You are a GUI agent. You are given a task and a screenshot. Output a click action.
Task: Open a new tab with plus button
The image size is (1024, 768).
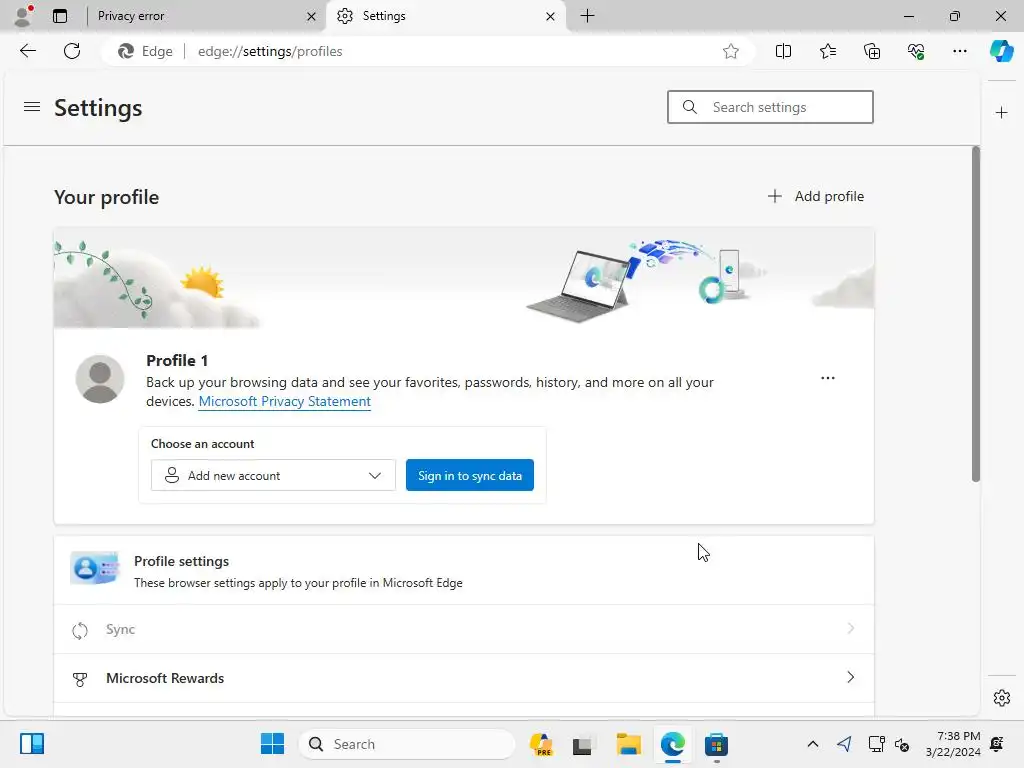point(587,16)
